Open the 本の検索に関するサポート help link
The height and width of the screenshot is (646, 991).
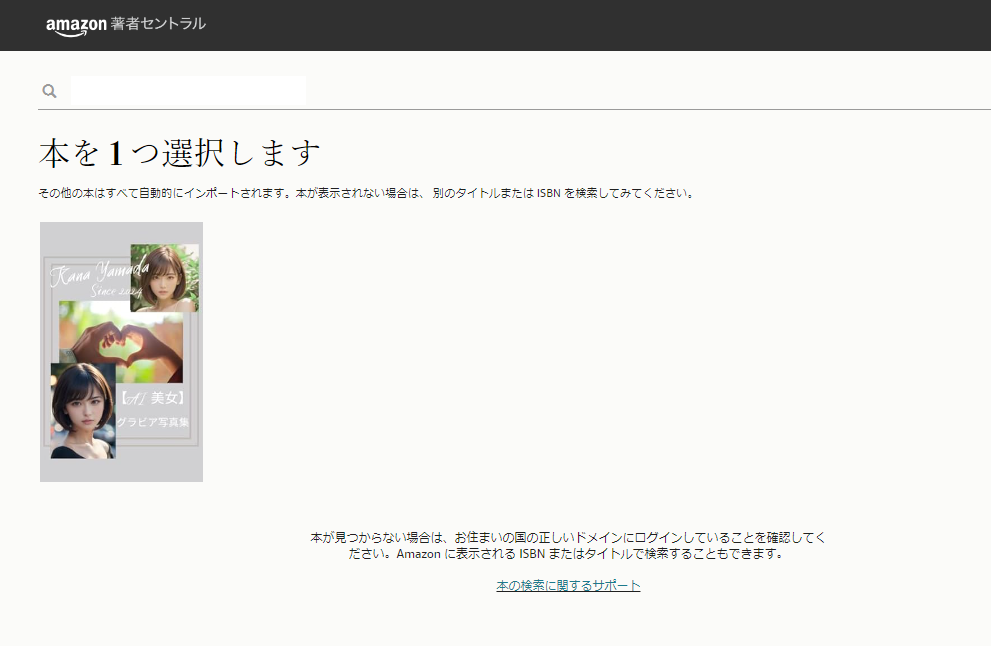point(568,586)
